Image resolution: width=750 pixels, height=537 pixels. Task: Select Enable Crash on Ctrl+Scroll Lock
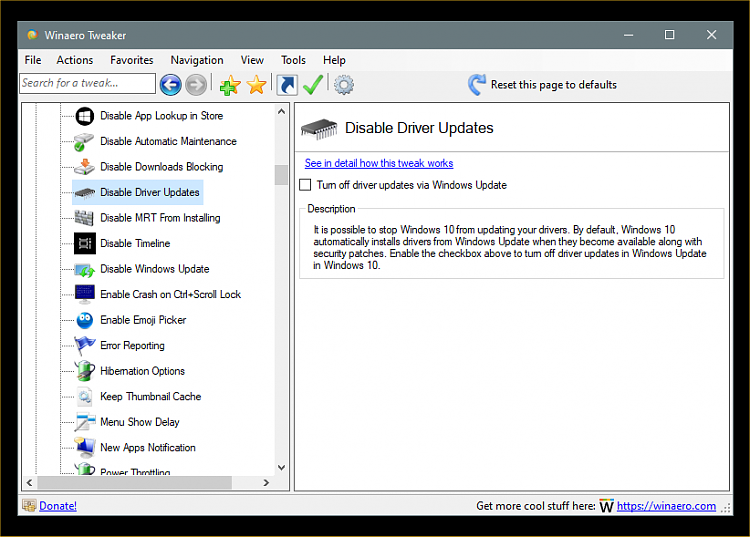170,295
